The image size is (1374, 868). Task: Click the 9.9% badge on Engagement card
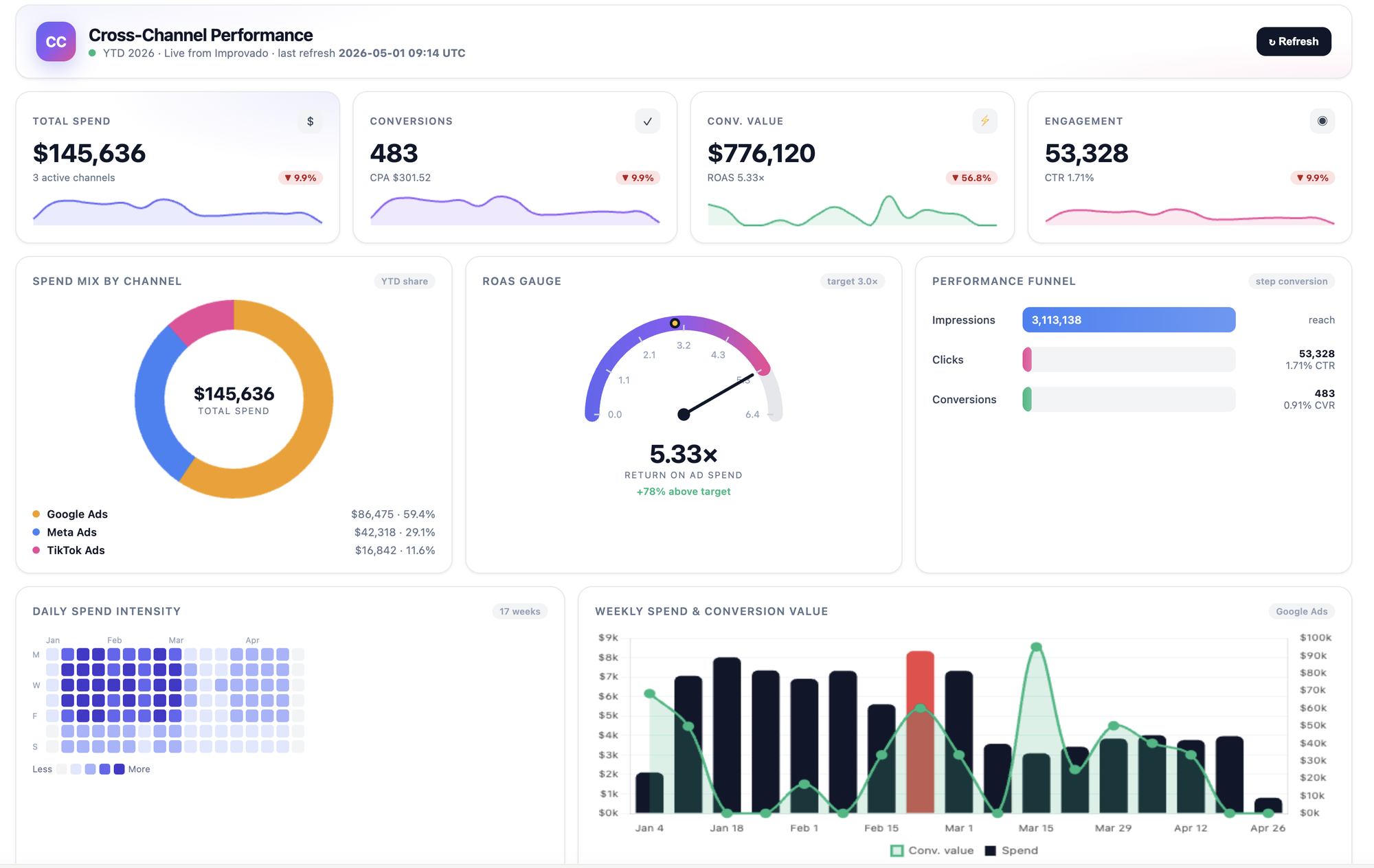click(x=1312, y=178)
